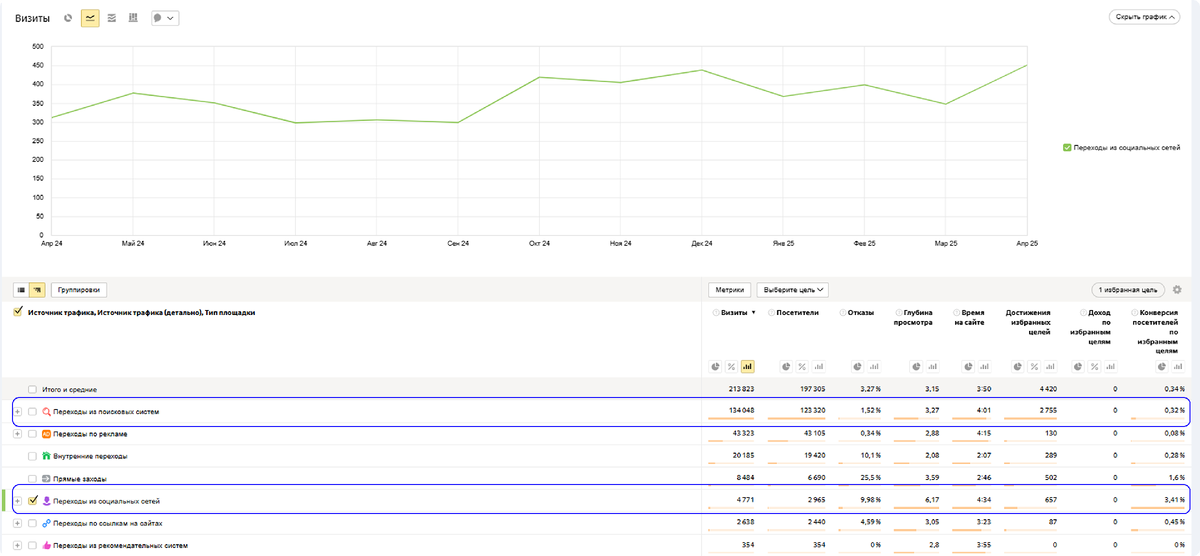Image resolution: width=1200 pixels, height=556 pixels.
Task: Show percent values for Визиты column
Action: 731,366
